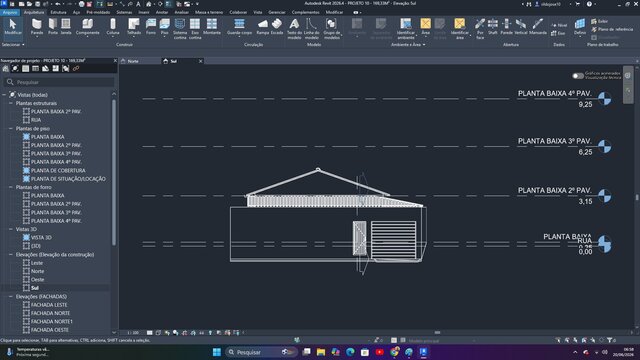640x360 pixels.
Task: Open the Massa e terreno tab
Action: click(x=209, y=12)
